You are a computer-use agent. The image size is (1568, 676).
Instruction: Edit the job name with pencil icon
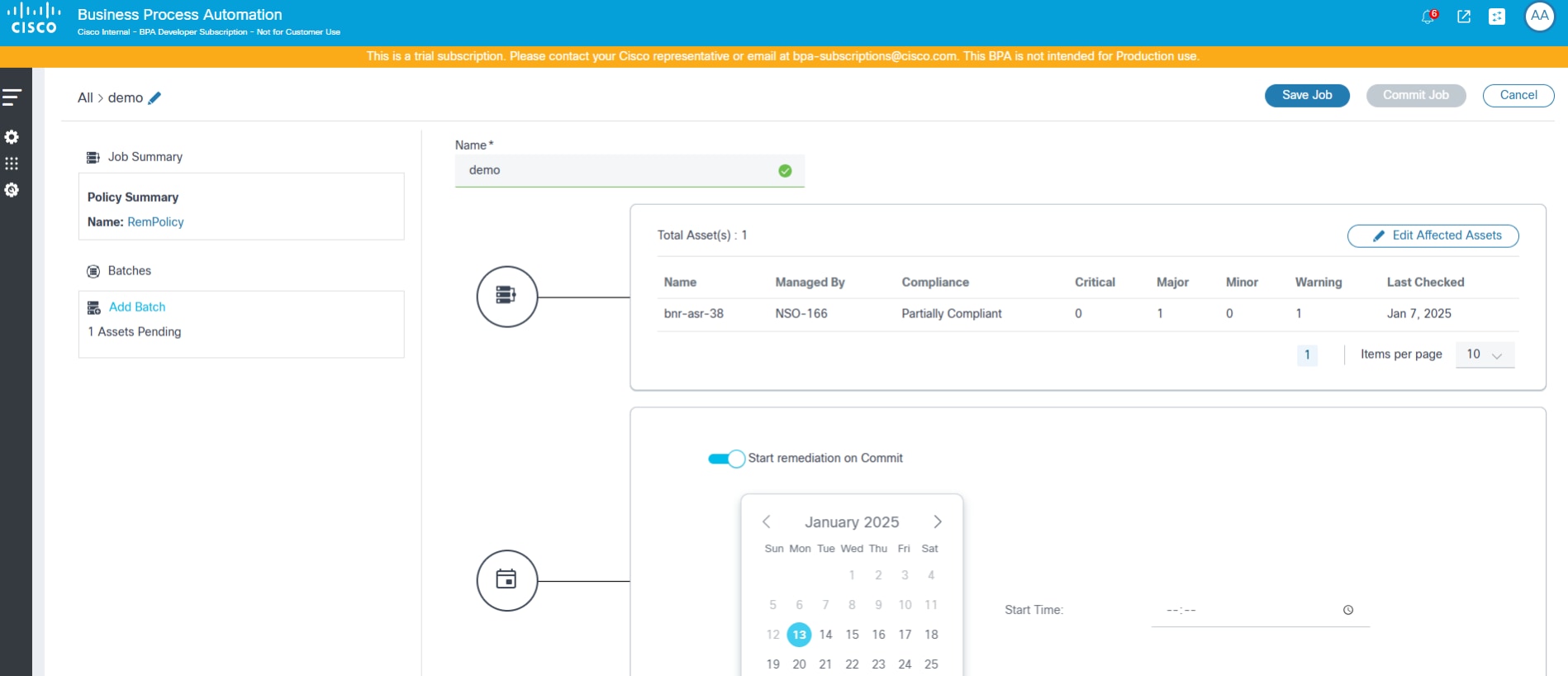(x=154, y=98)
